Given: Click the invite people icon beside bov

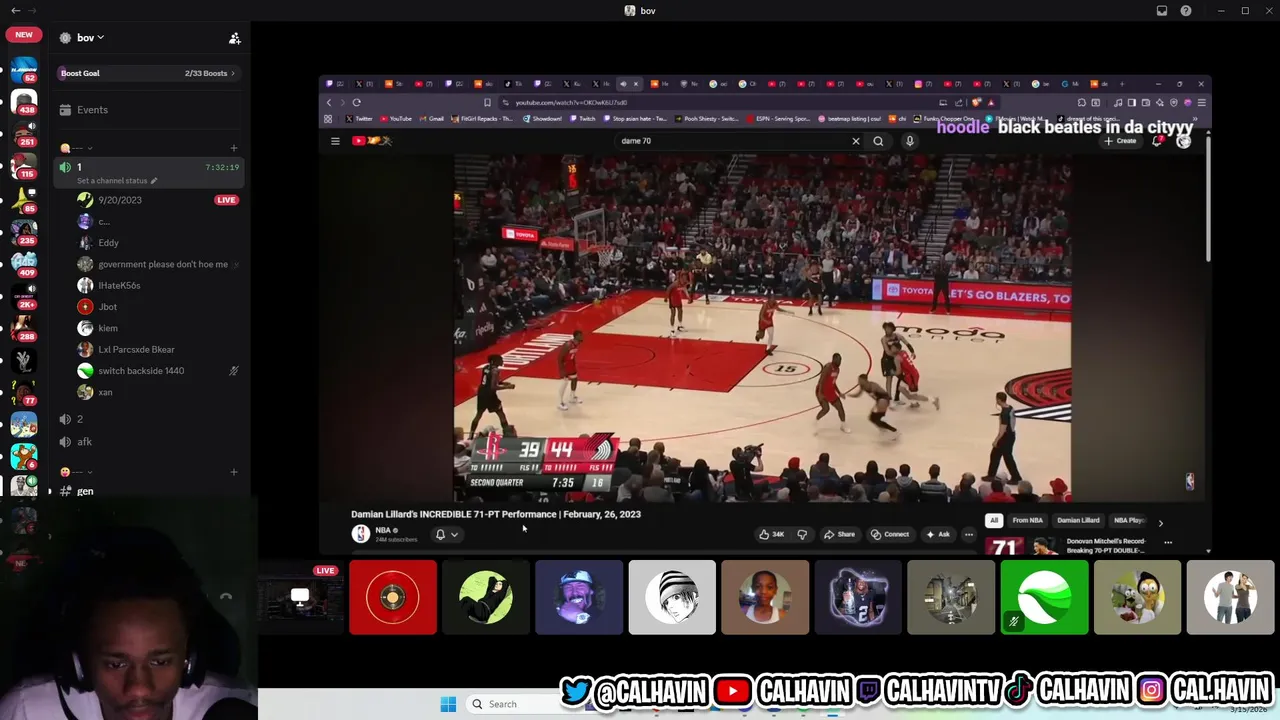Looking at the screenshot, I should [235, 38].
